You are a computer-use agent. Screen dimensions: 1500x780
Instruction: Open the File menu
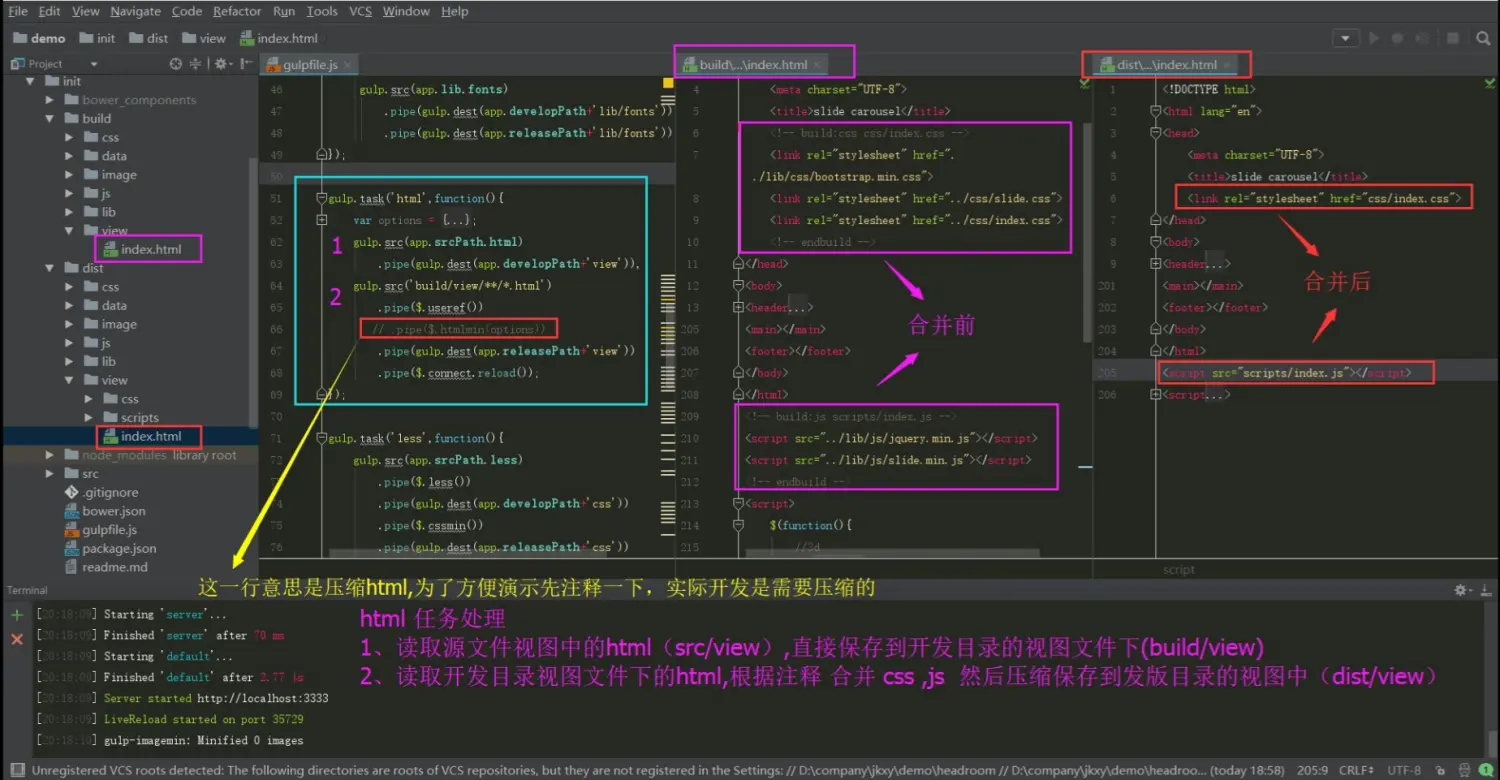(x=18, y=11)
